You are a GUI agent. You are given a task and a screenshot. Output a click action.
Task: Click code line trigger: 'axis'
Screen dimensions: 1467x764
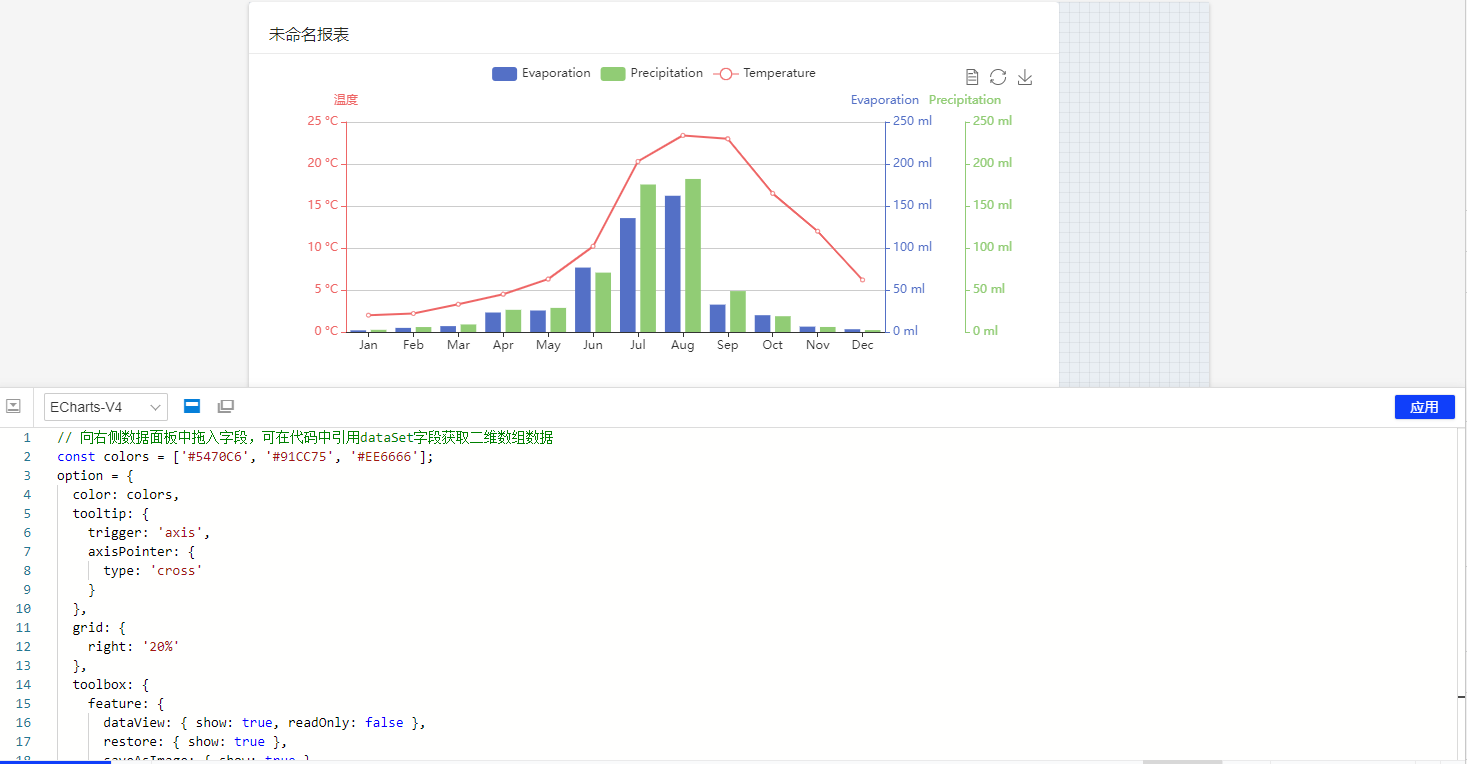tap(149, 533)
